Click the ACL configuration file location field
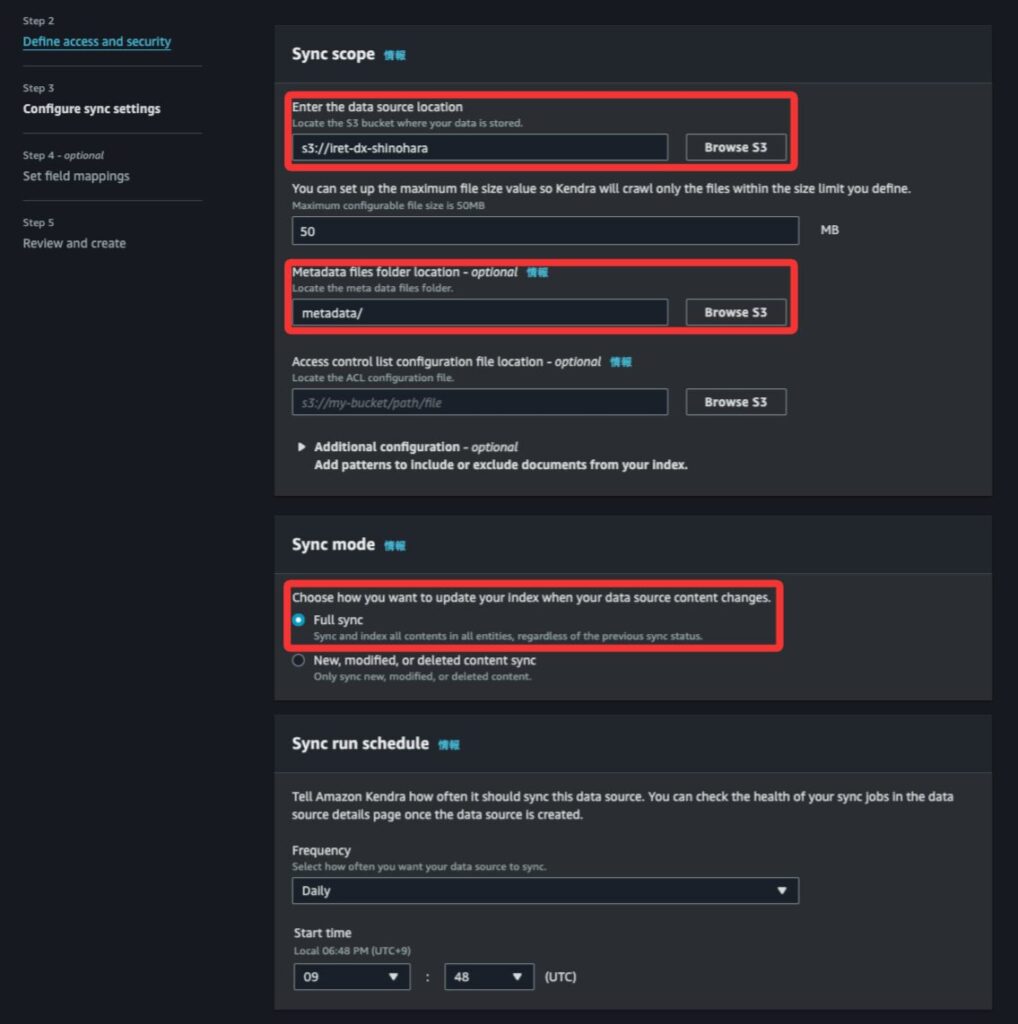This screenshot has width=1018, height=1024. (x=480, y=402)
